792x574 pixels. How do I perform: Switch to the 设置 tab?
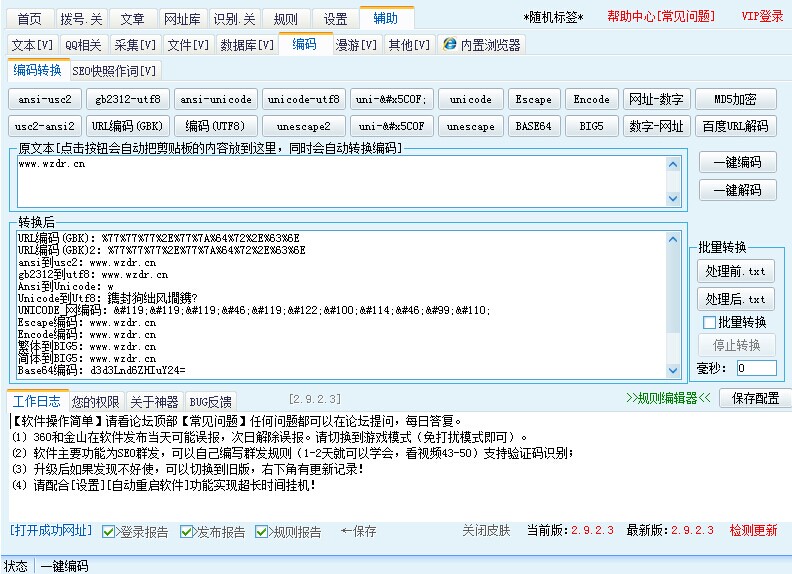[x=335, y=19]
